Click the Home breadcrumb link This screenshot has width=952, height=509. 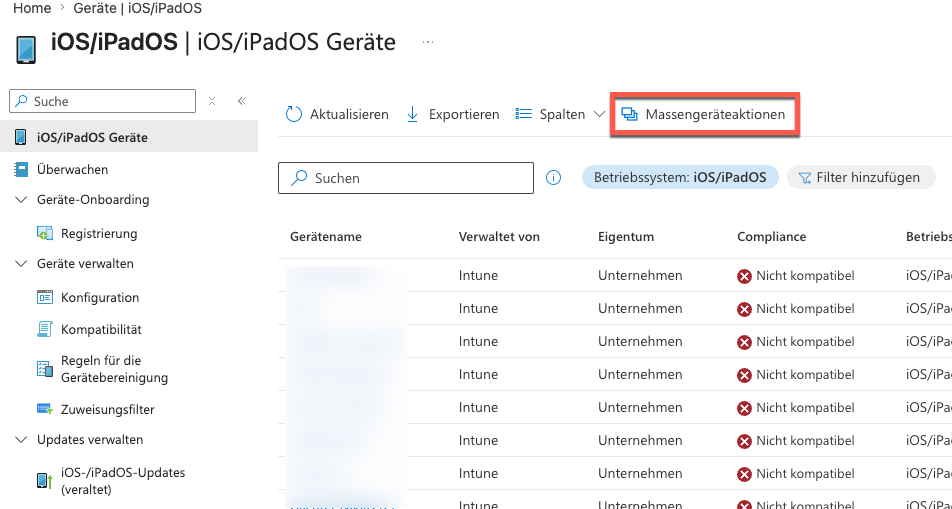32,9
